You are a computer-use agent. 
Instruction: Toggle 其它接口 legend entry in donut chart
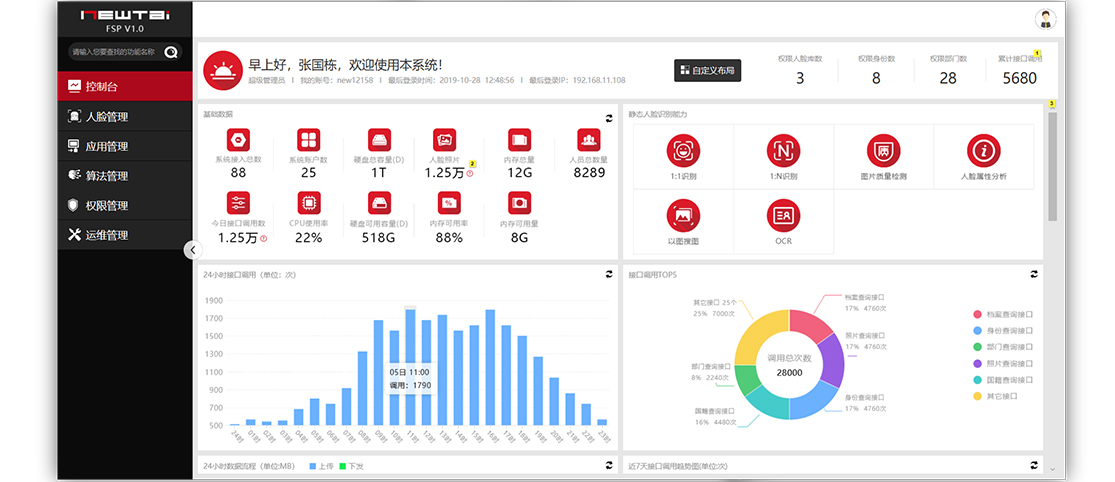pos(1003,396)
